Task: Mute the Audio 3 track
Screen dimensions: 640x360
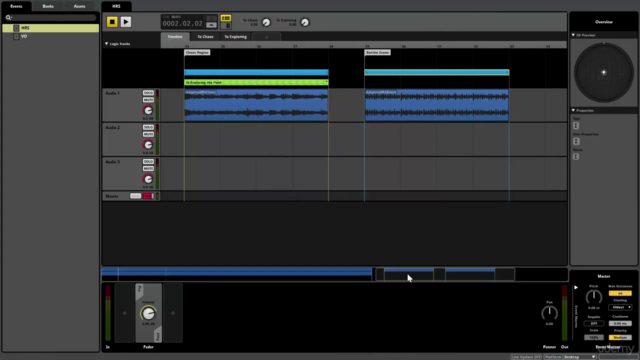Action: tap(148, 169)
